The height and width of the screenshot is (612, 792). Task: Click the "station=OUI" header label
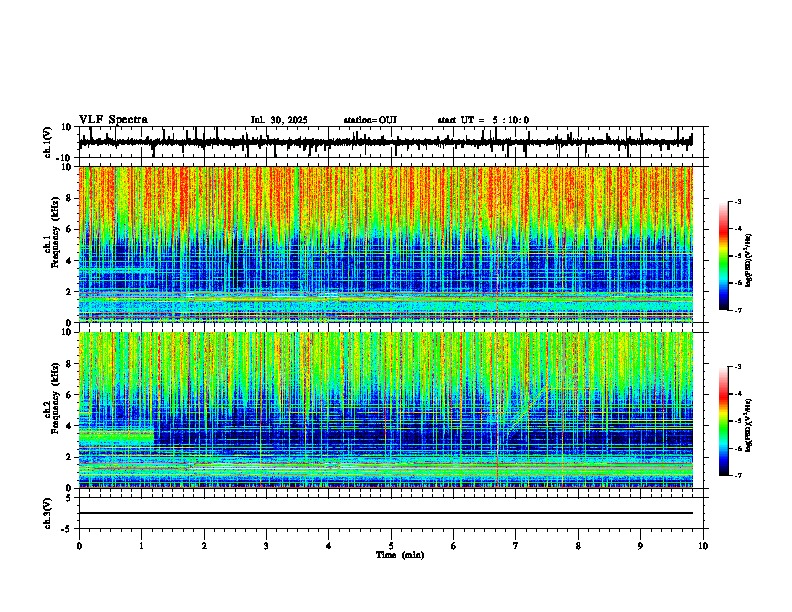coord(370,120)
